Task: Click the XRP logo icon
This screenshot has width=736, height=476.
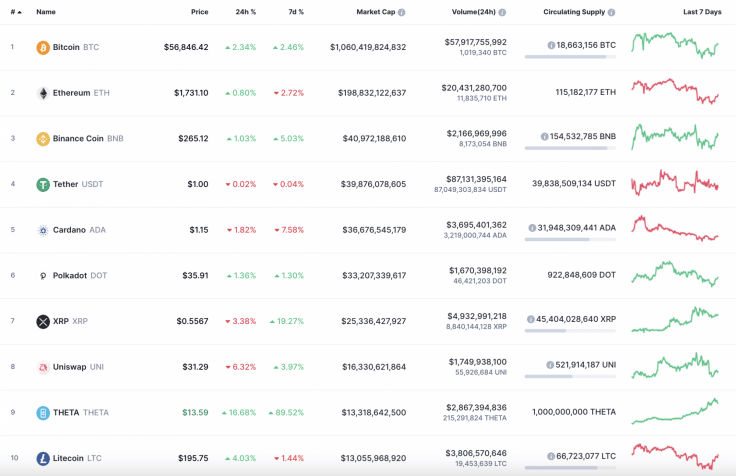Action: (43, 321)
